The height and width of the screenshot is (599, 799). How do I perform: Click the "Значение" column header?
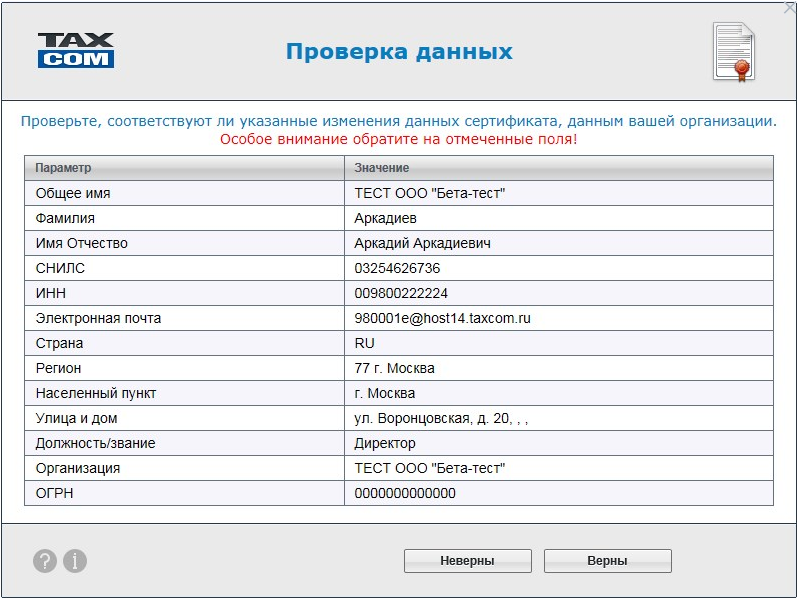pyautogui.click(x=381, y=168)
